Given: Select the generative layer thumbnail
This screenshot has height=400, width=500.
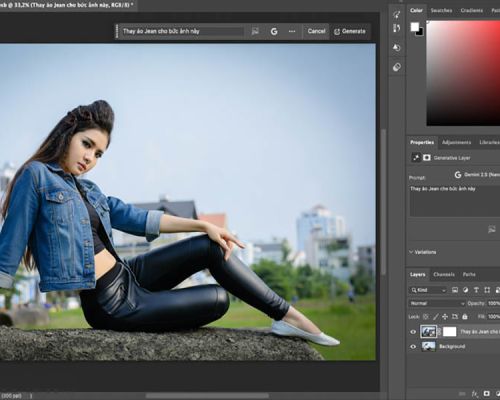Looking at the screenshot, I should pyautogui.click(x=429, y=332).
